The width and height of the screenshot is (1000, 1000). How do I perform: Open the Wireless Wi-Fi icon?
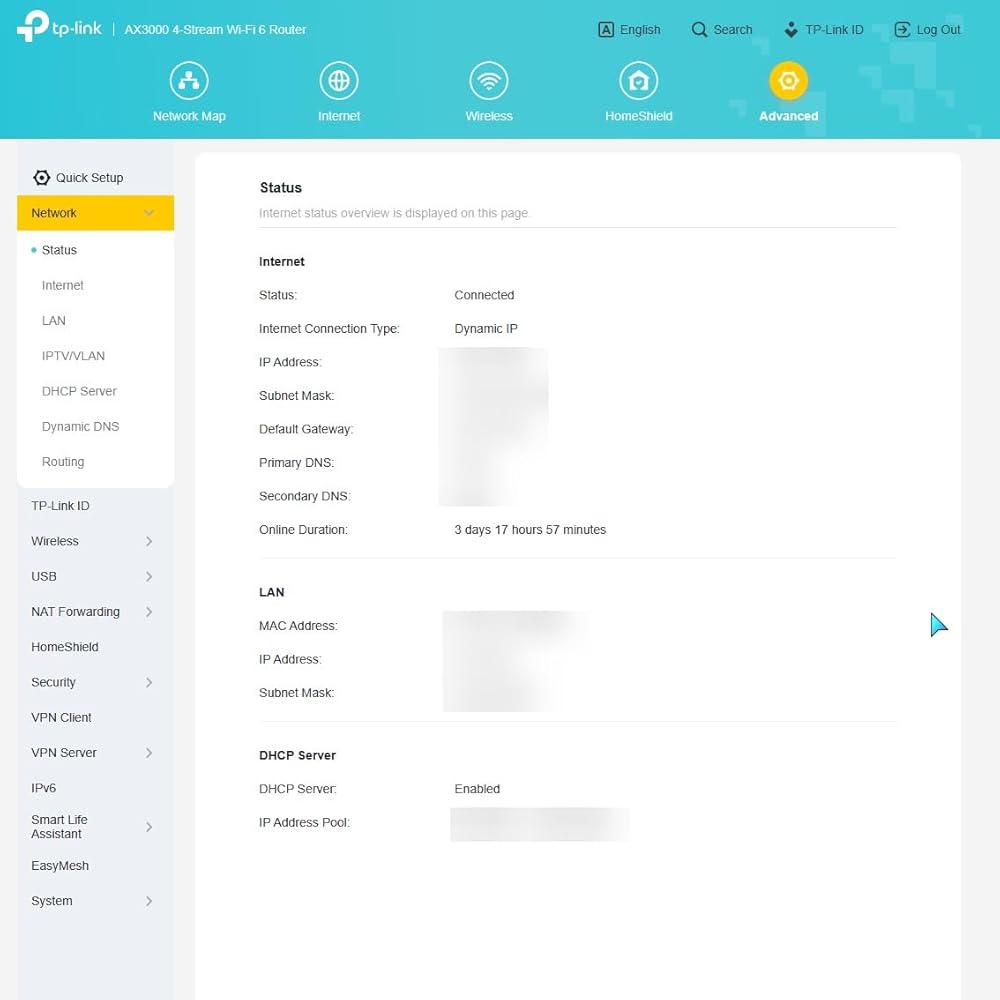coord(489,81)
